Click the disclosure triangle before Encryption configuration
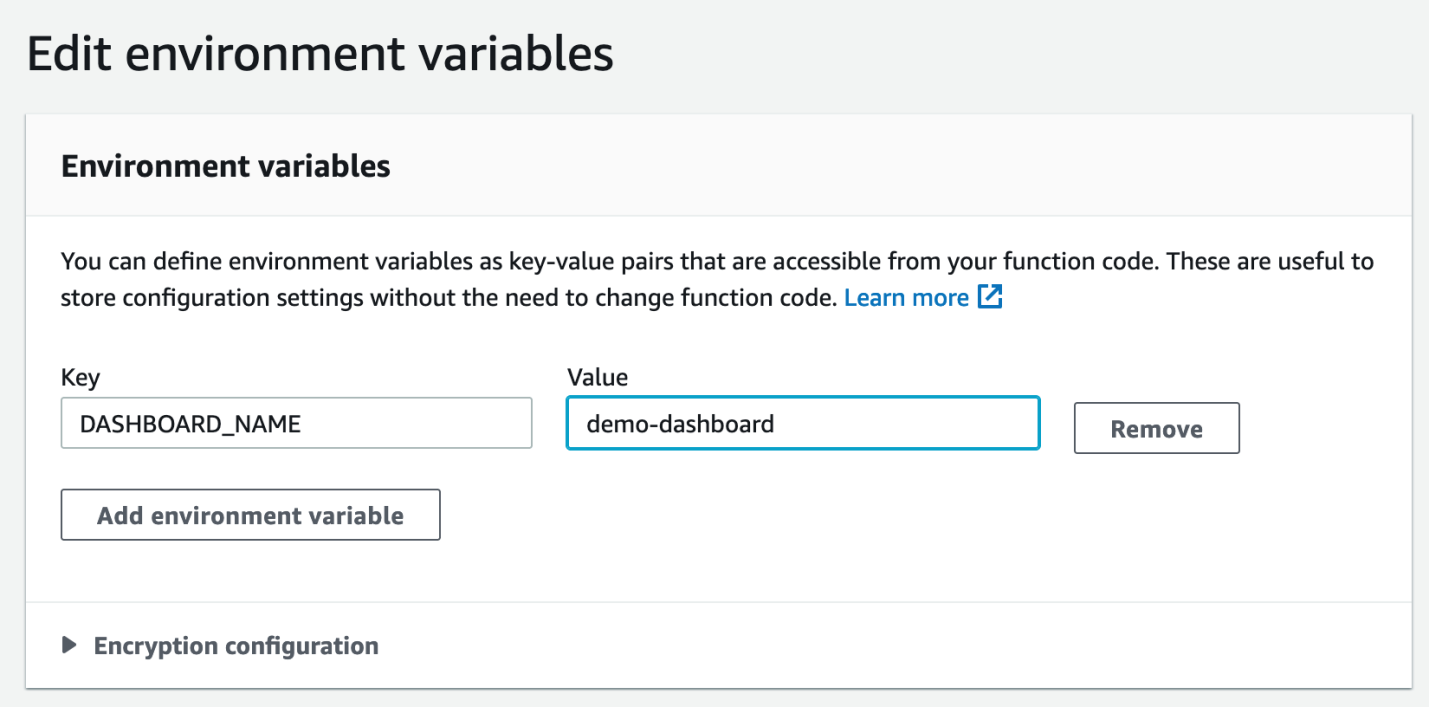 (x=69, y=645)
